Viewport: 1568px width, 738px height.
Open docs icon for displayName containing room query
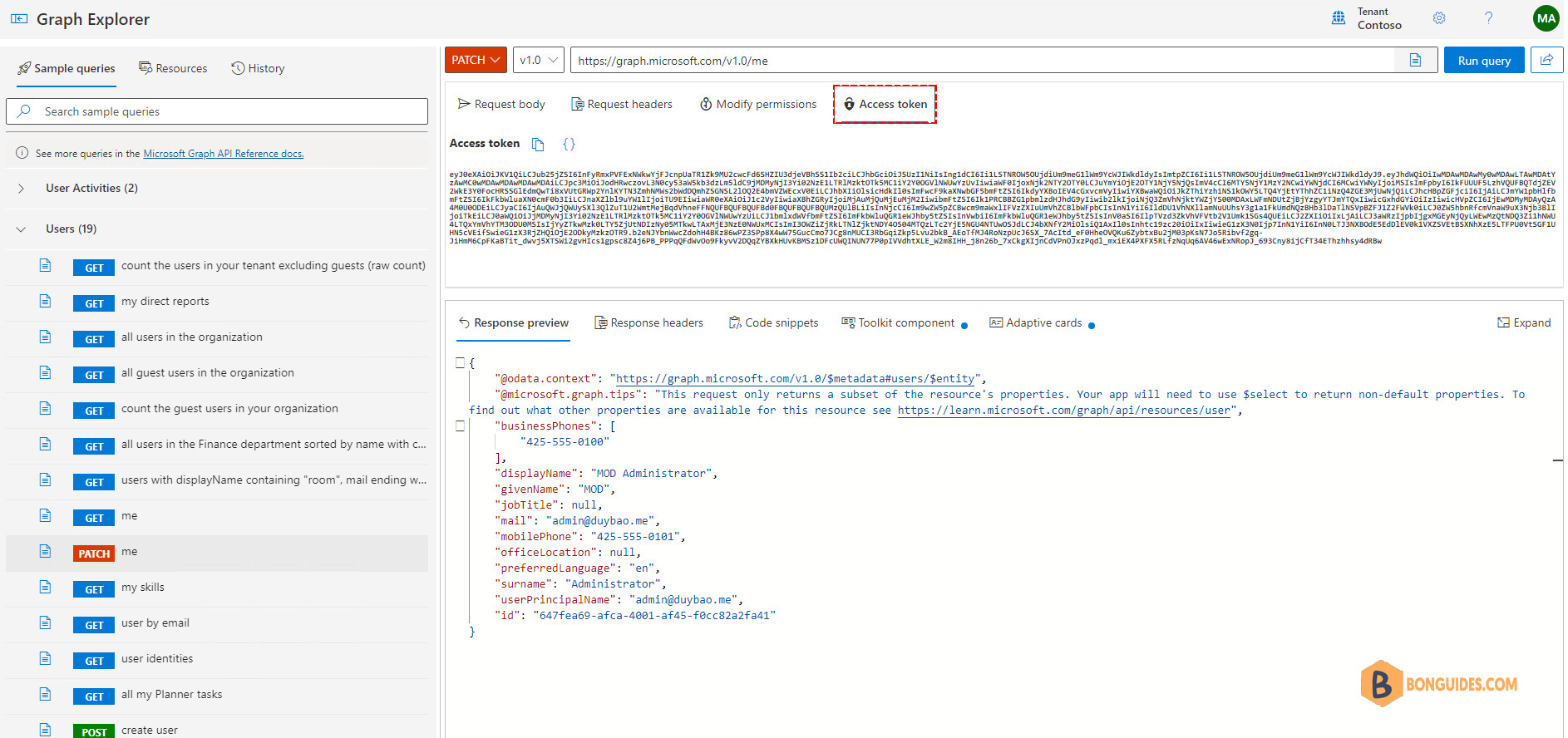pos(46,480)
